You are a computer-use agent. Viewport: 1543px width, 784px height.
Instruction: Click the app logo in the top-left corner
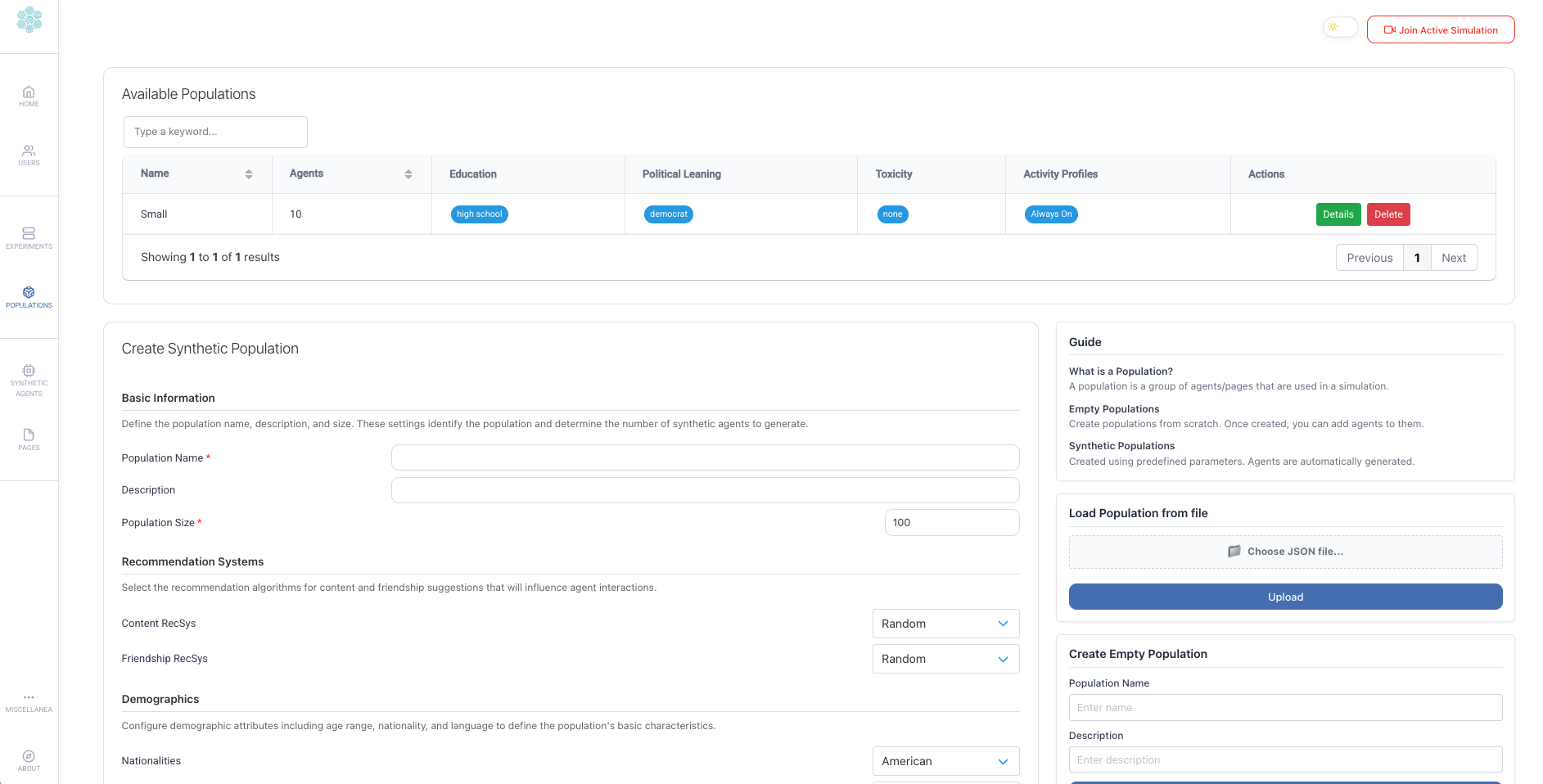[29, 20]
